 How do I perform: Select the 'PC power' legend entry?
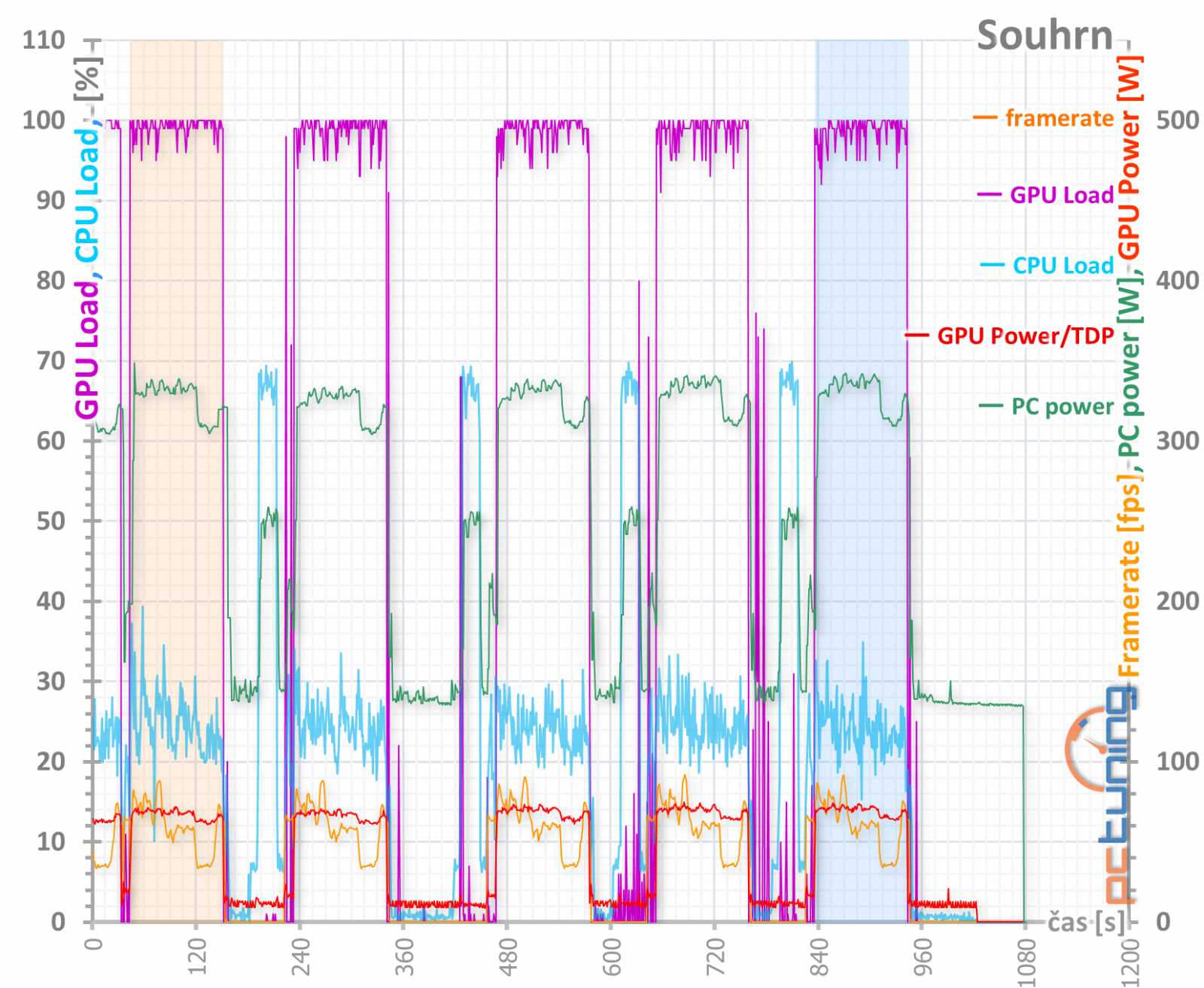point(1062,406)
